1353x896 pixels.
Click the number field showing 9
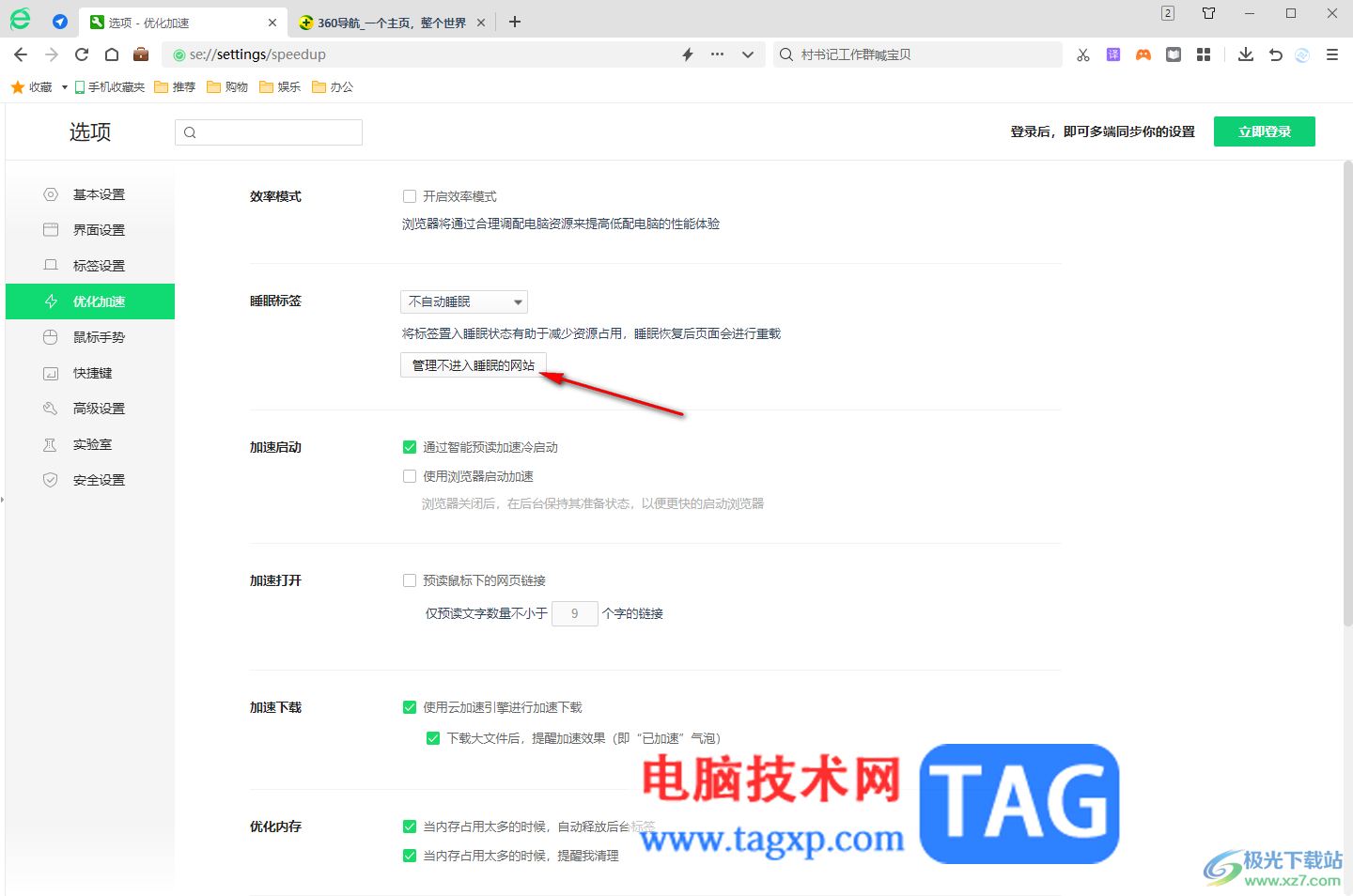[x=574, y=612]
